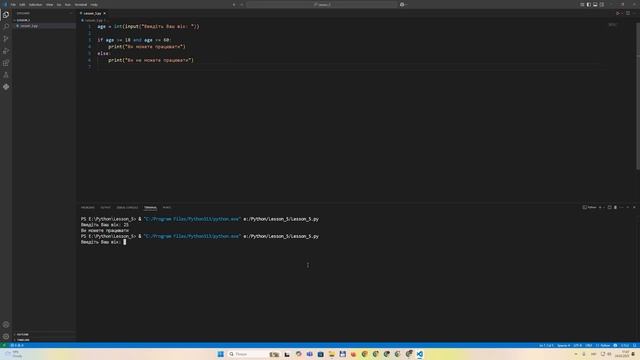Switch to the Debug Console tab
Screen dimensions: 640x360
click(127, 207)
